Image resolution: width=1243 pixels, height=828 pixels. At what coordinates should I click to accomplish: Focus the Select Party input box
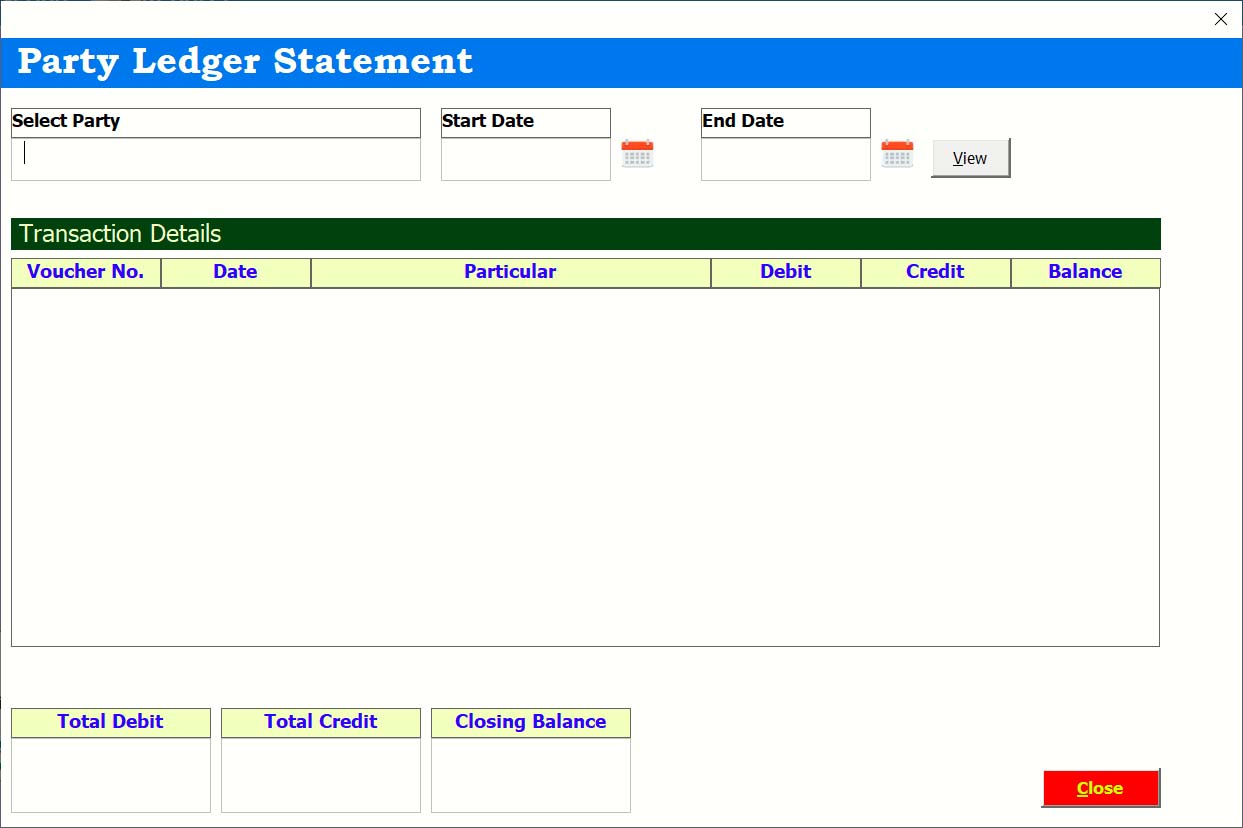pos(215,159)
